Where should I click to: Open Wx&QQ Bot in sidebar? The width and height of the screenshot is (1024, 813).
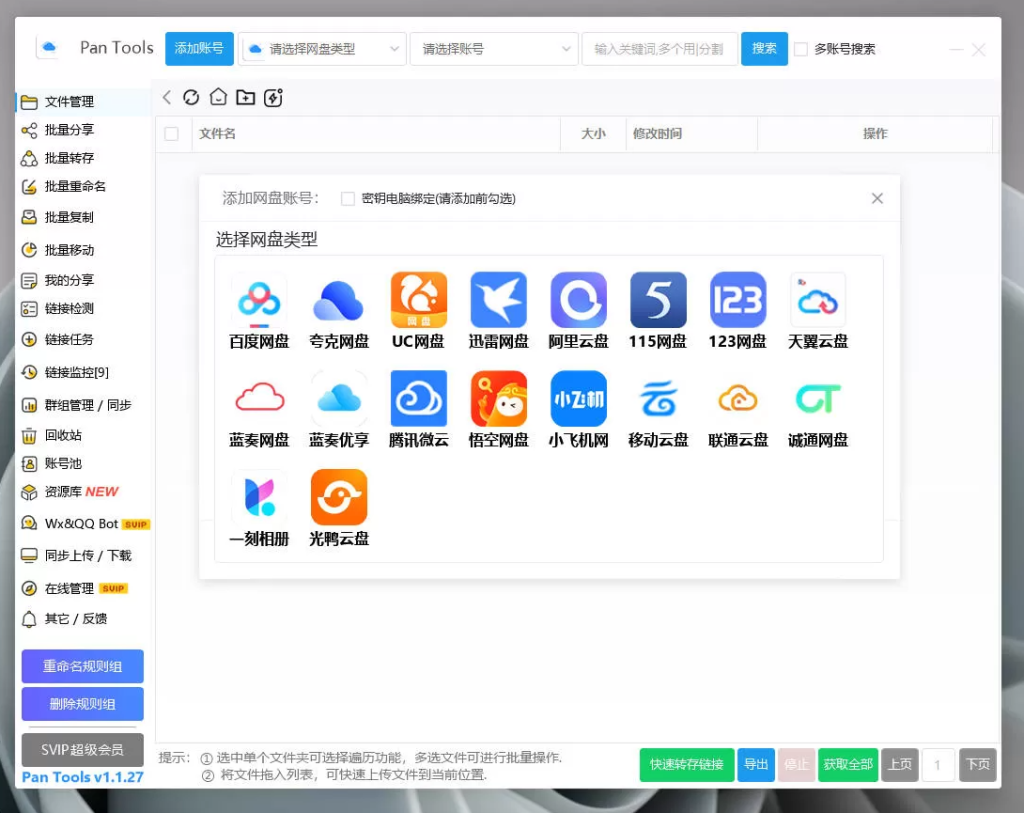coord(83,524)
